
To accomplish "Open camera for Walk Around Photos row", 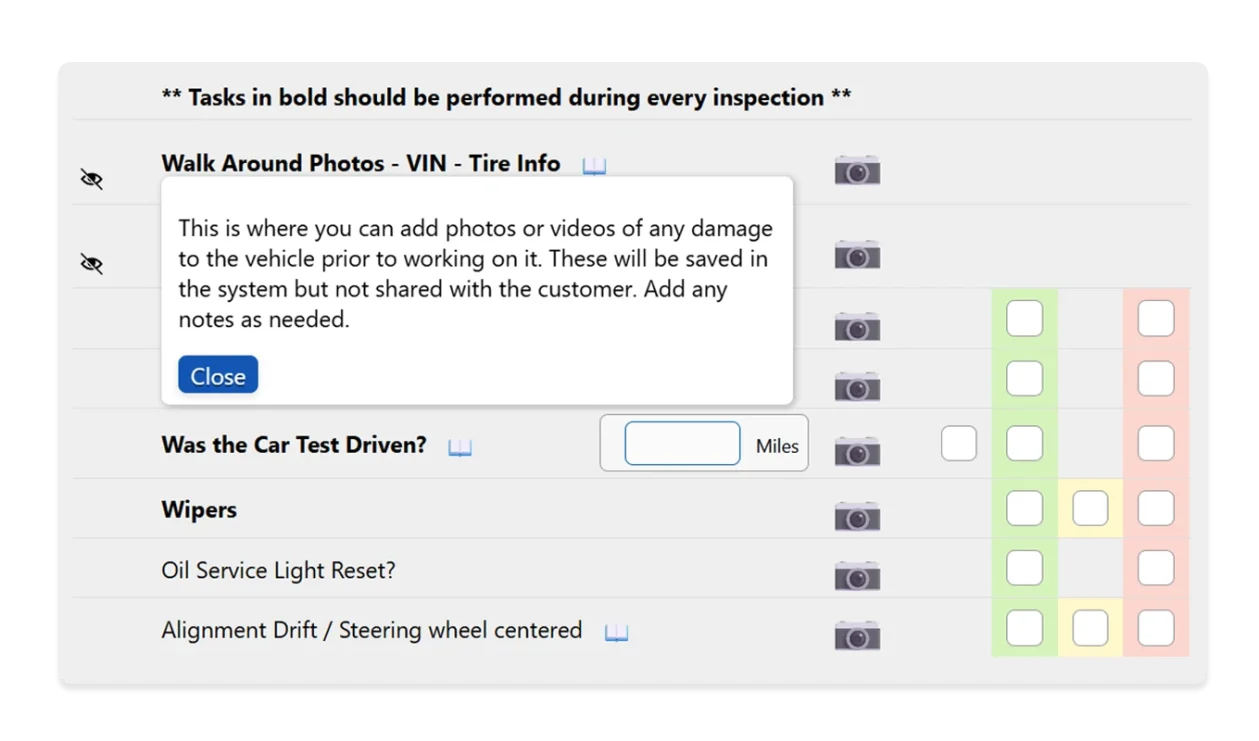I will coord(856,169).
